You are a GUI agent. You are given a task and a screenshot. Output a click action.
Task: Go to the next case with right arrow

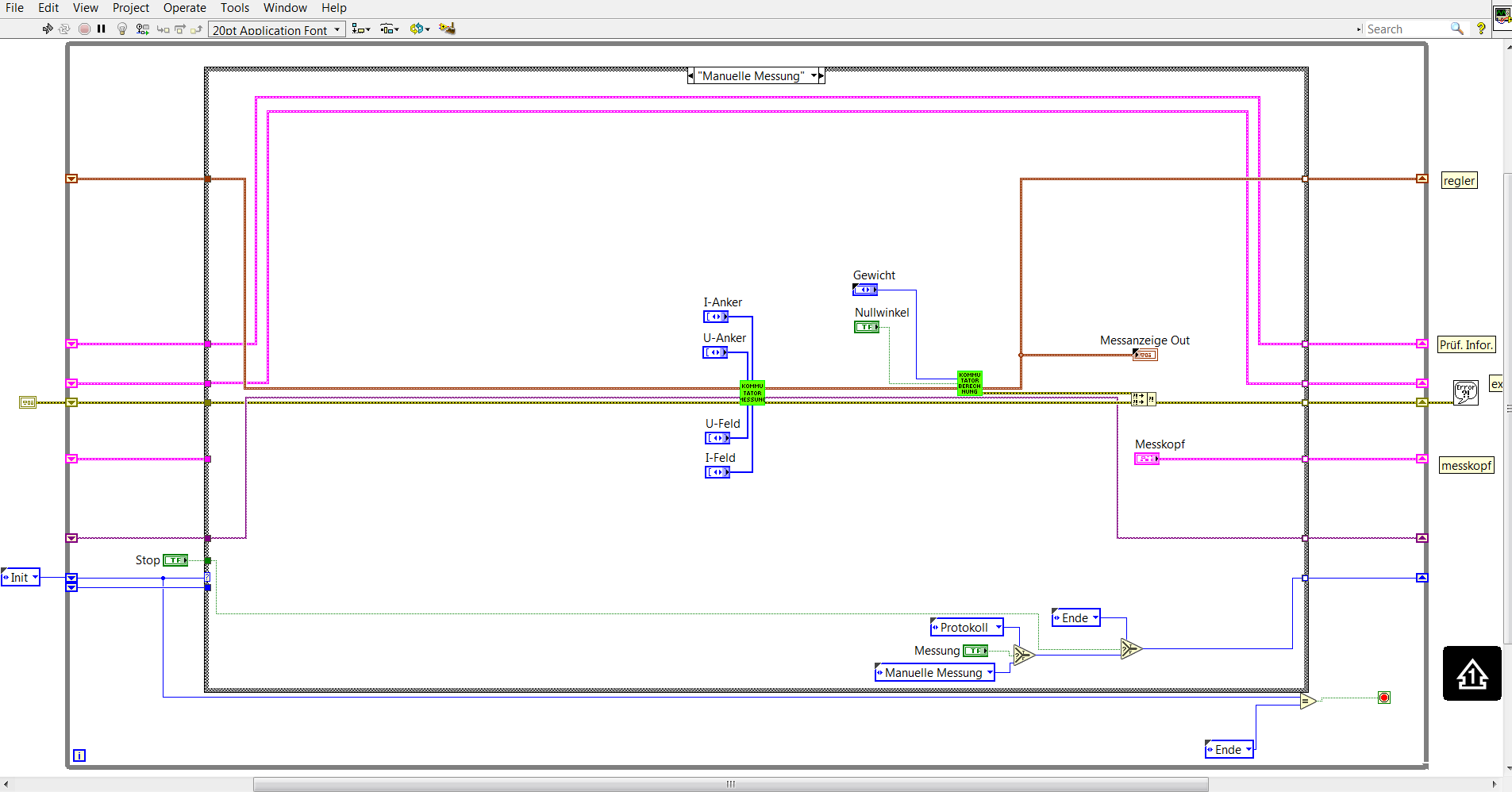[821, 76]
